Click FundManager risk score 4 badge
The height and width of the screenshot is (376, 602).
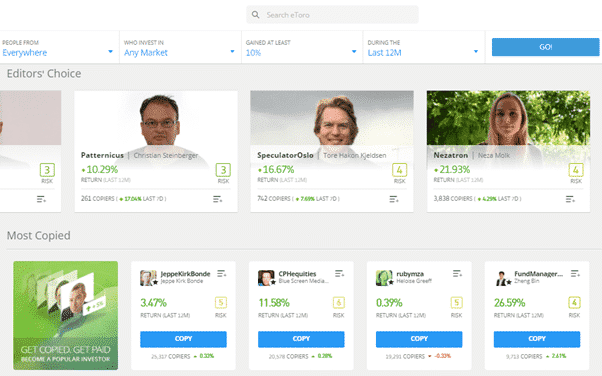click(x=574, y=303)
